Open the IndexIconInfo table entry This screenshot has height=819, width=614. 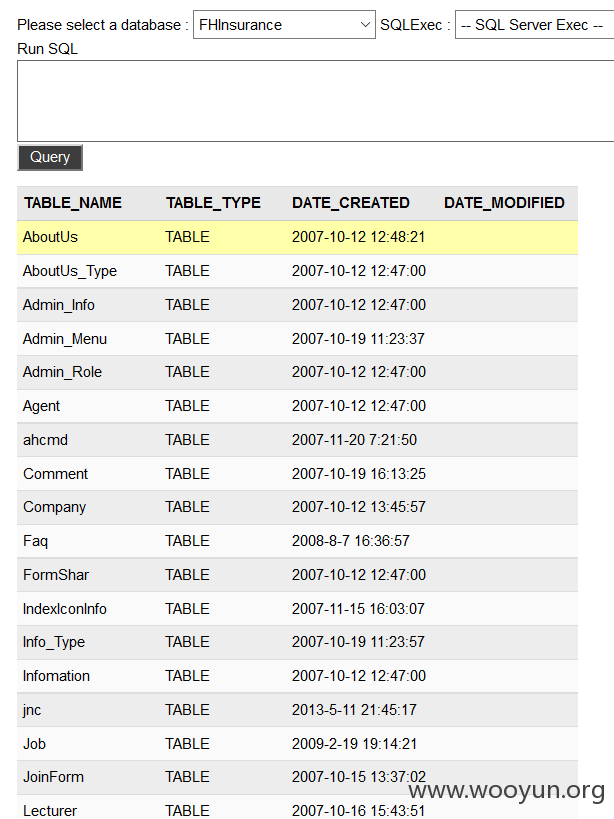click(65, 609)
